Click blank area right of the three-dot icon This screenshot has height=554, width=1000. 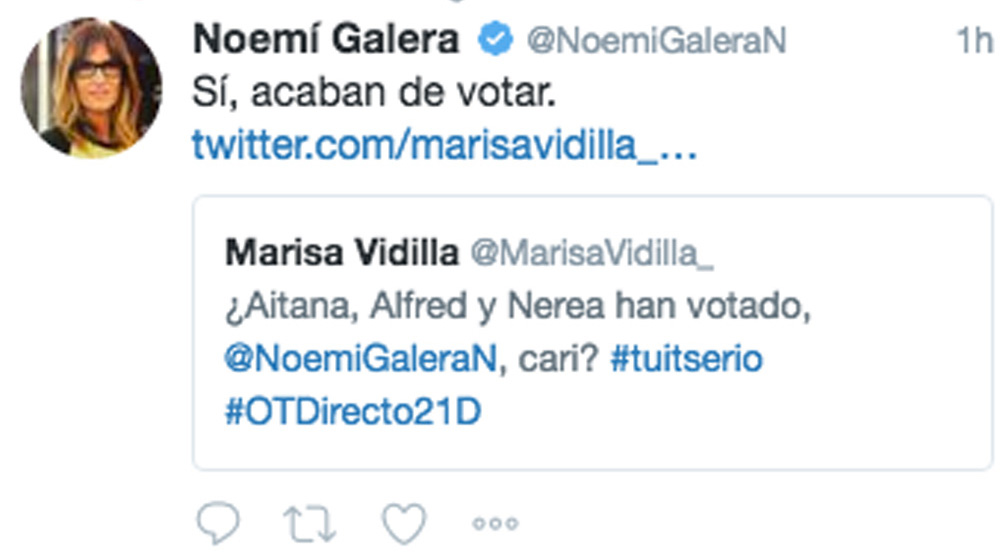(x=750, y=523)
